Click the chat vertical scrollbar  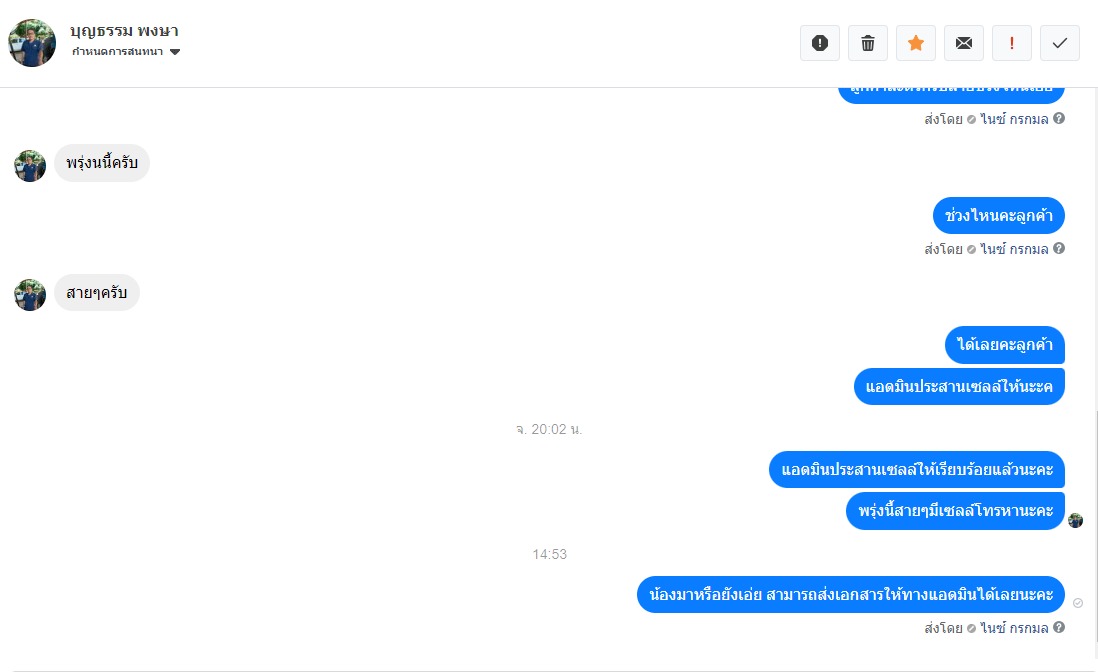1095,536
